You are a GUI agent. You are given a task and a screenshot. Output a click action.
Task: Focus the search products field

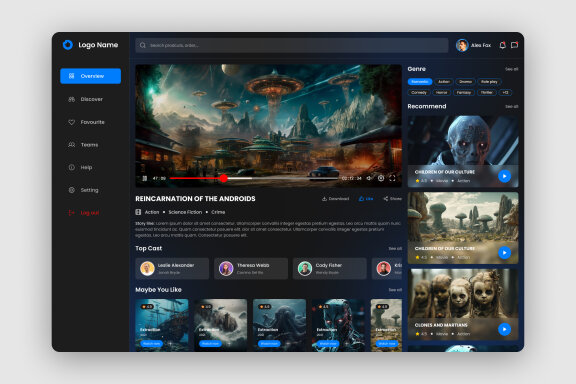tap(292, 46)
